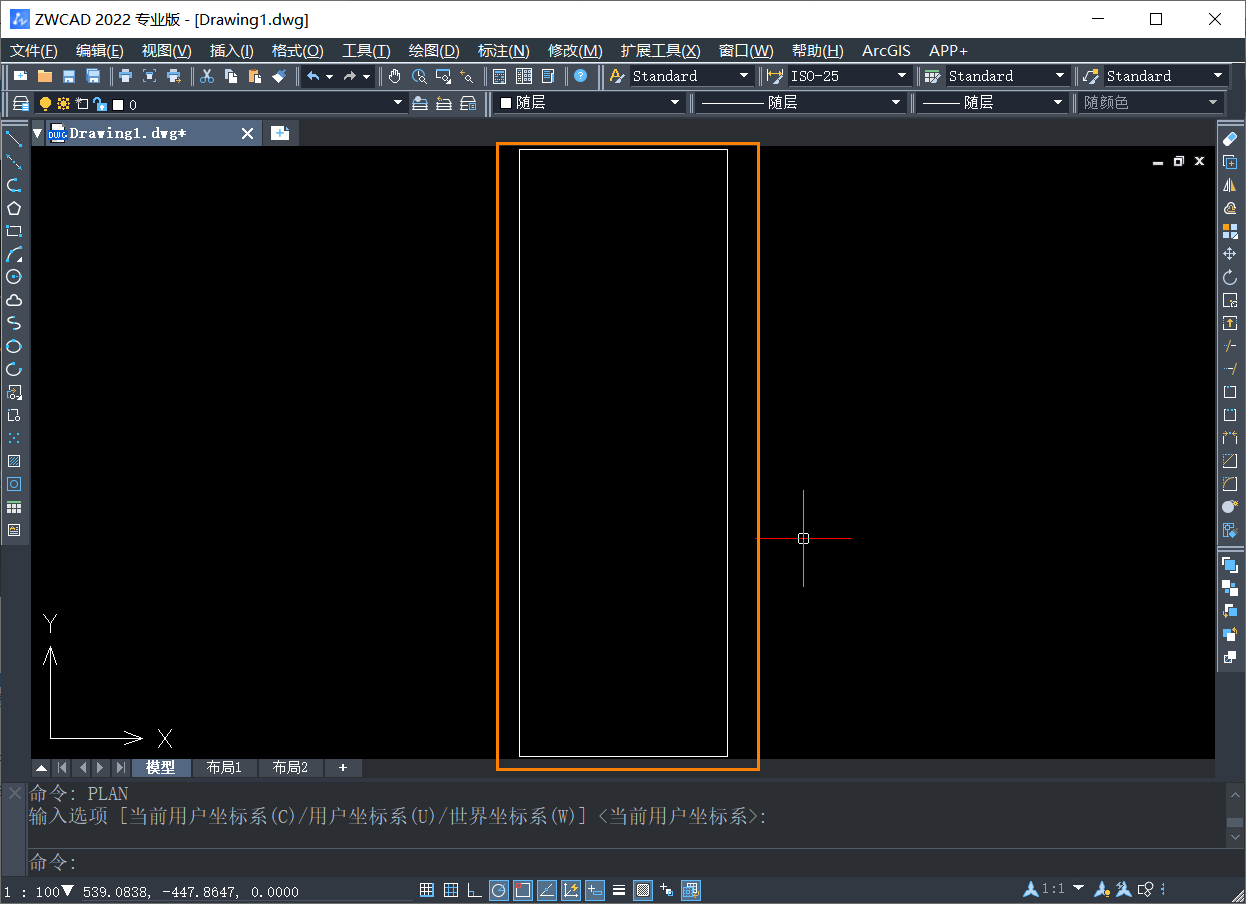Open the Standard table style dropdown
This screenshot has width=1246, height=904.
click(1006, 76)
